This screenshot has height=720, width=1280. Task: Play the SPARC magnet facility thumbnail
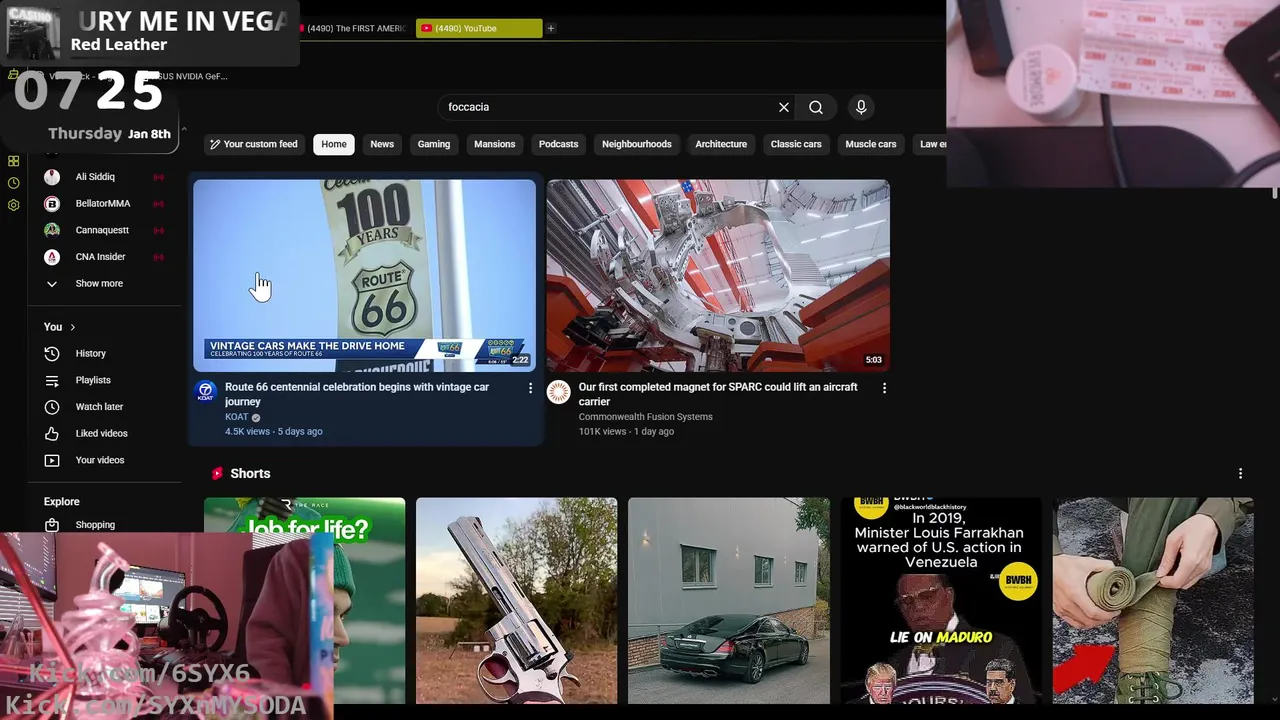click(x=718, y=276)
